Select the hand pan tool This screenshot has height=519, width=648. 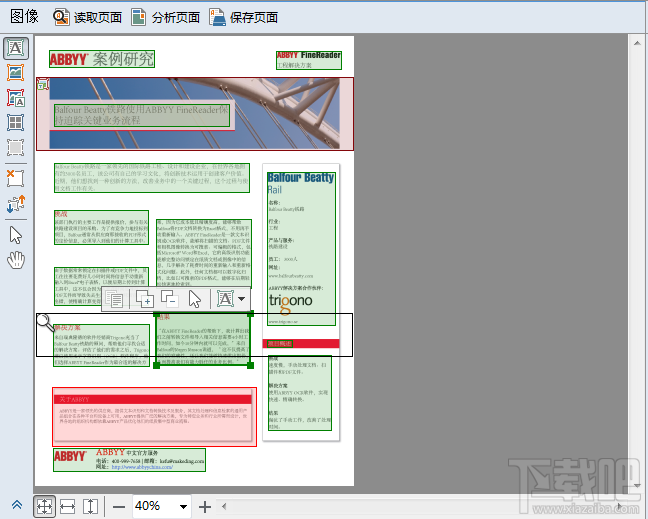click(x=16, y=260)
